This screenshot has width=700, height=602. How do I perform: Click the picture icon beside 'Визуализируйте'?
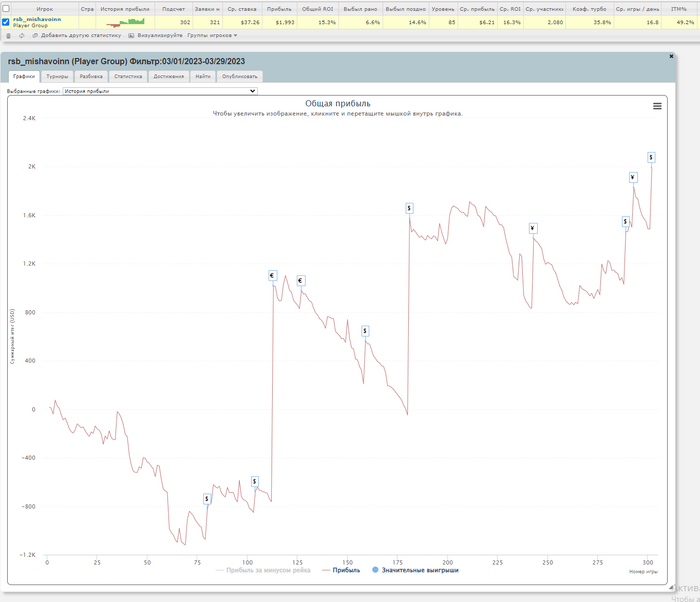pos(131,36)
